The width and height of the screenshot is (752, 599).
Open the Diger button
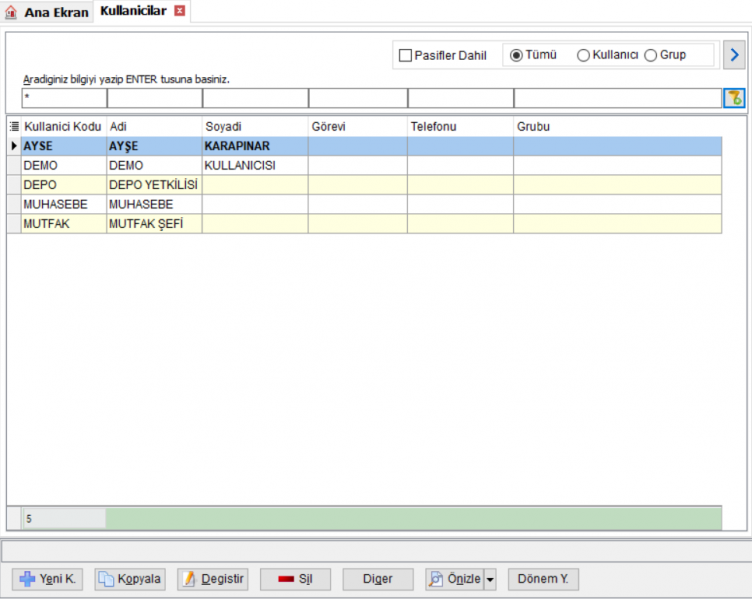click(378, 579)
